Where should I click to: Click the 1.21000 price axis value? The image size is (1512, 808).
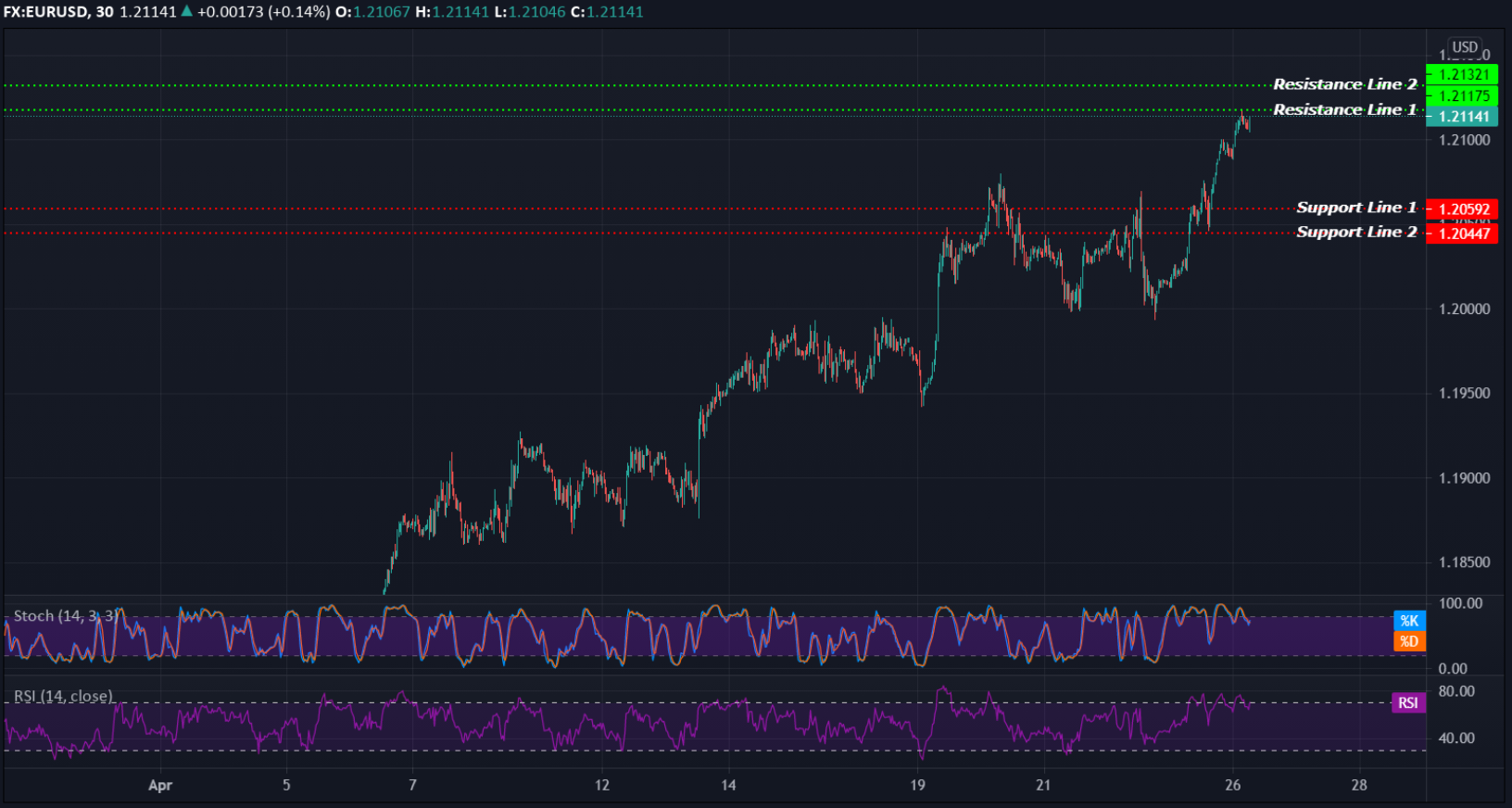(1465, 140)
